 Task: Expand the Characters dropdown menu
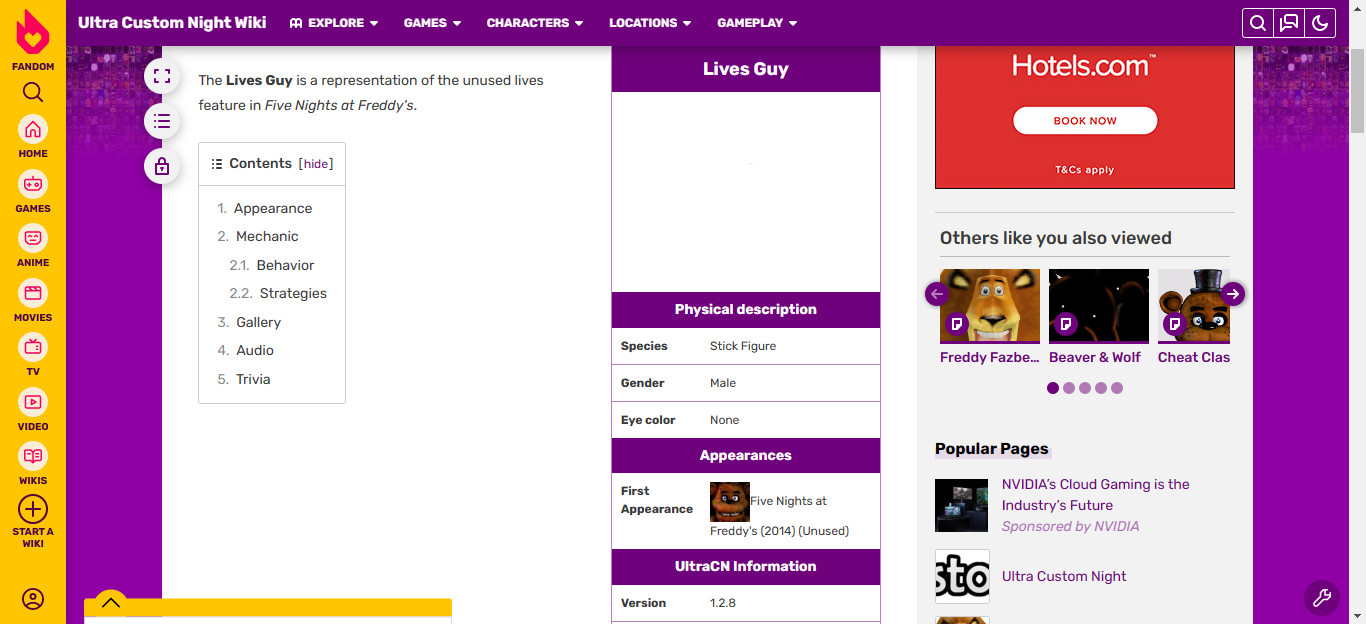[535, 23]
